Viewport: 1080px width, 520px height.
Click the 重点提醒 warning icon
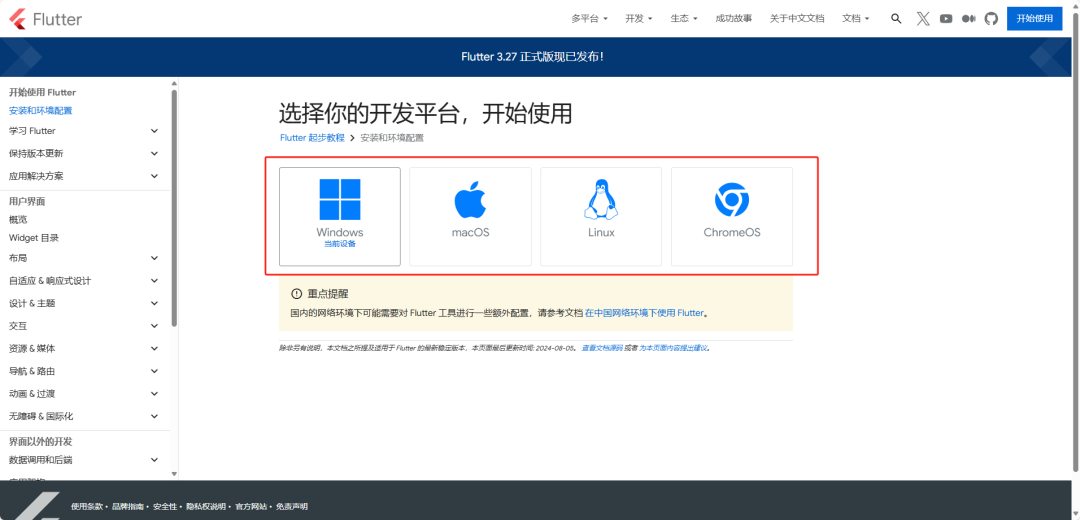297,293
